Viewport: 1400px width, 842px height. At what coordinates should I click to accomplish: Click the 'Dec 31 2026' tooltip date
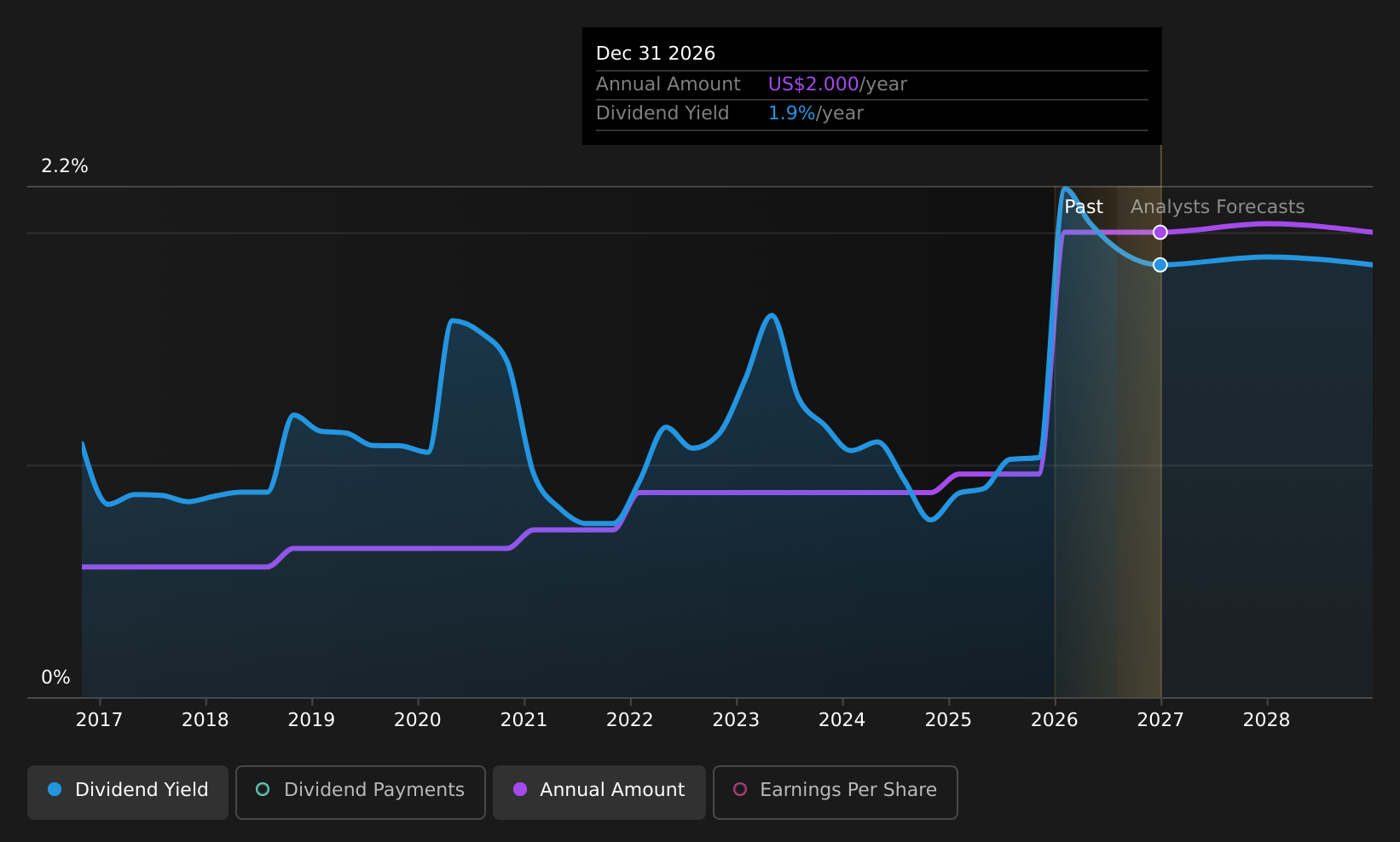pyautogui.click(x=656, y=54)
